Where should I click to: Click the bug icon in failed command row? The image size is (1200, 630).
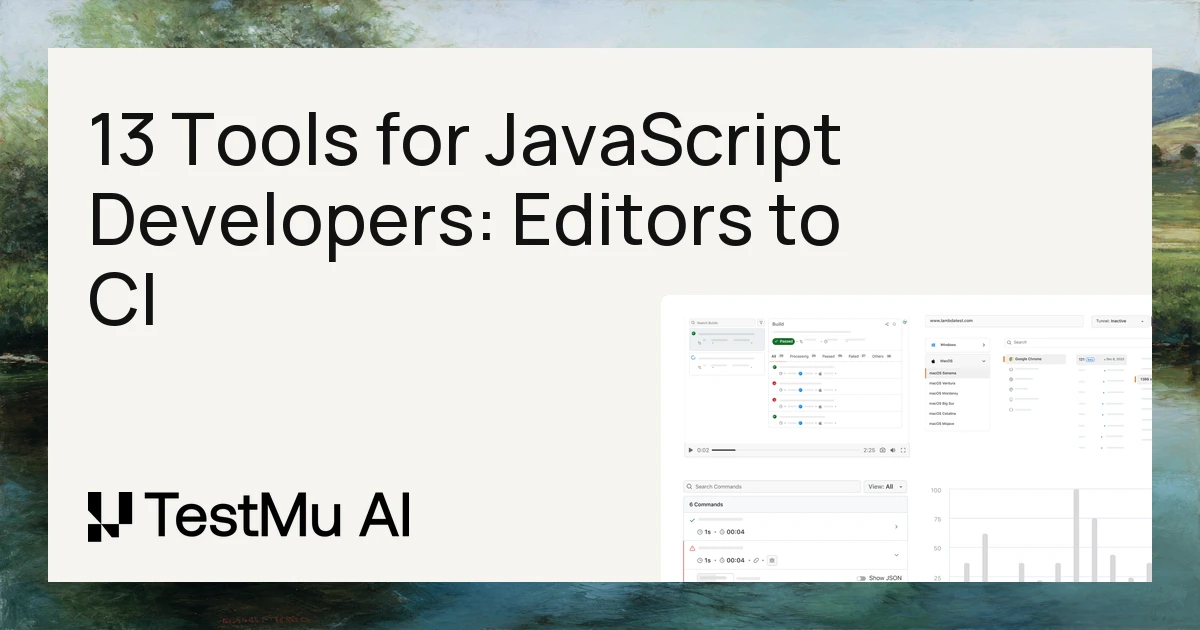(772, 560)
